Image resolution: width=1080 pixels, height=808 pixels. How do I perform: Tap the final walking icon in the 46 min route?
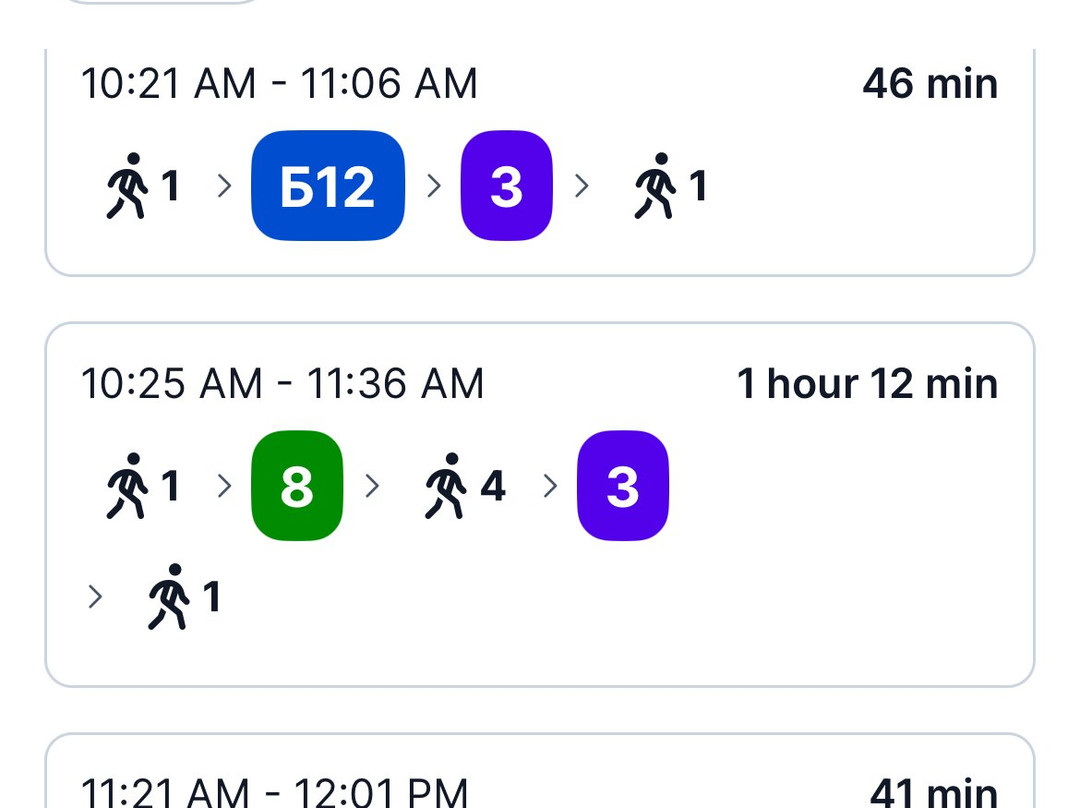pyautogui.click(x=655, y=186)
